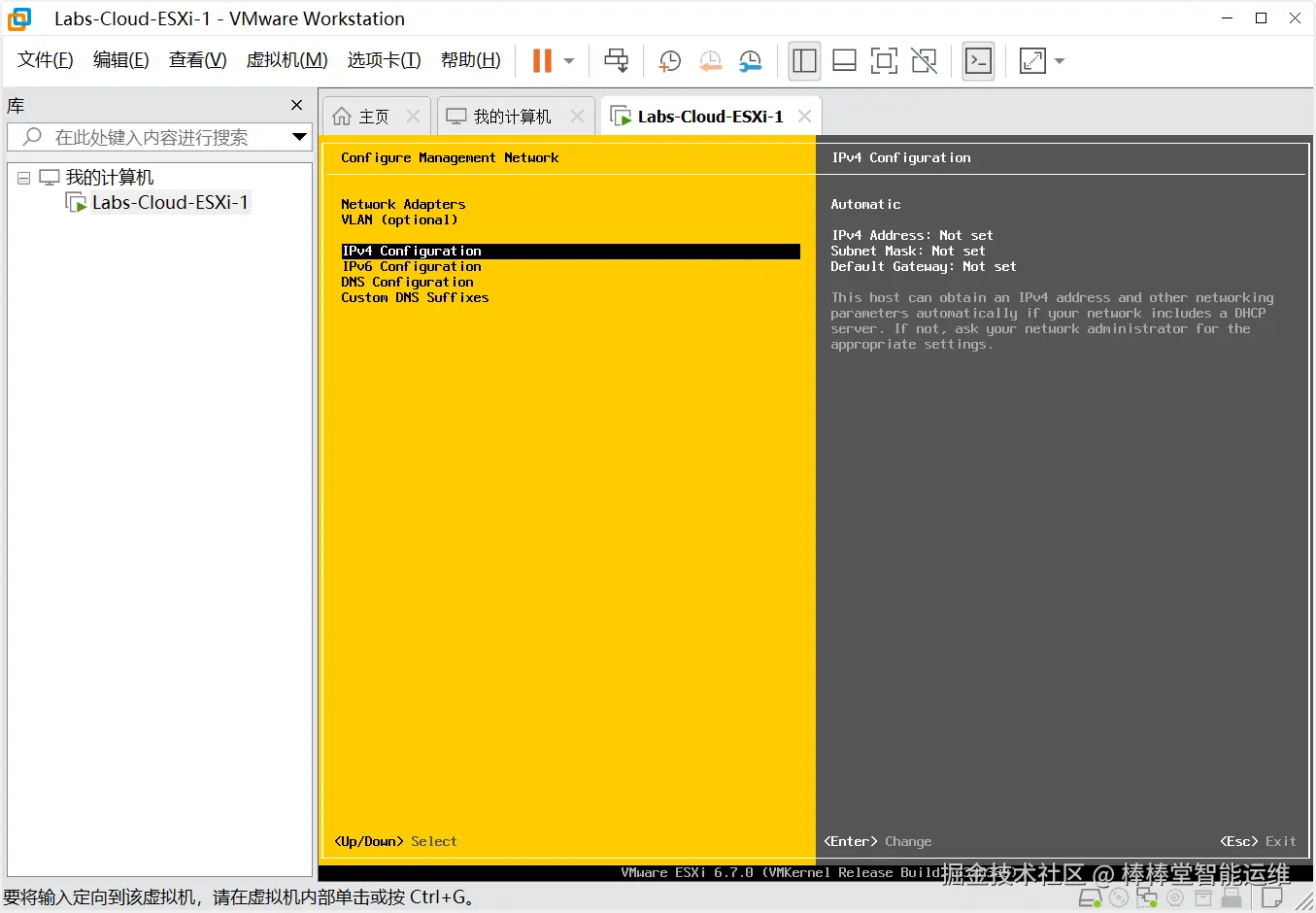Click the <Enter> Change hint
The image size is (1316, 913).
point(878,841)
